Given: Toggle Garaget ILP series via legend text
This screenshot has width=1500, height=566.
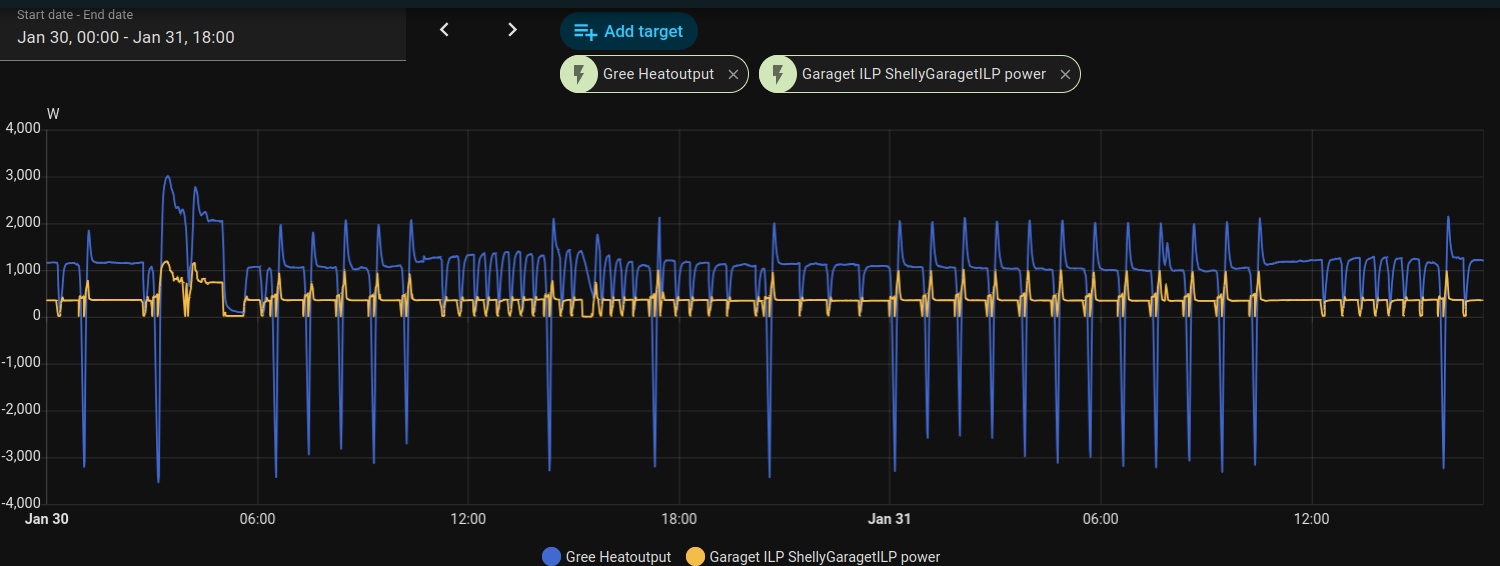Looking at the screenshot, I should [x=824, y=557].
